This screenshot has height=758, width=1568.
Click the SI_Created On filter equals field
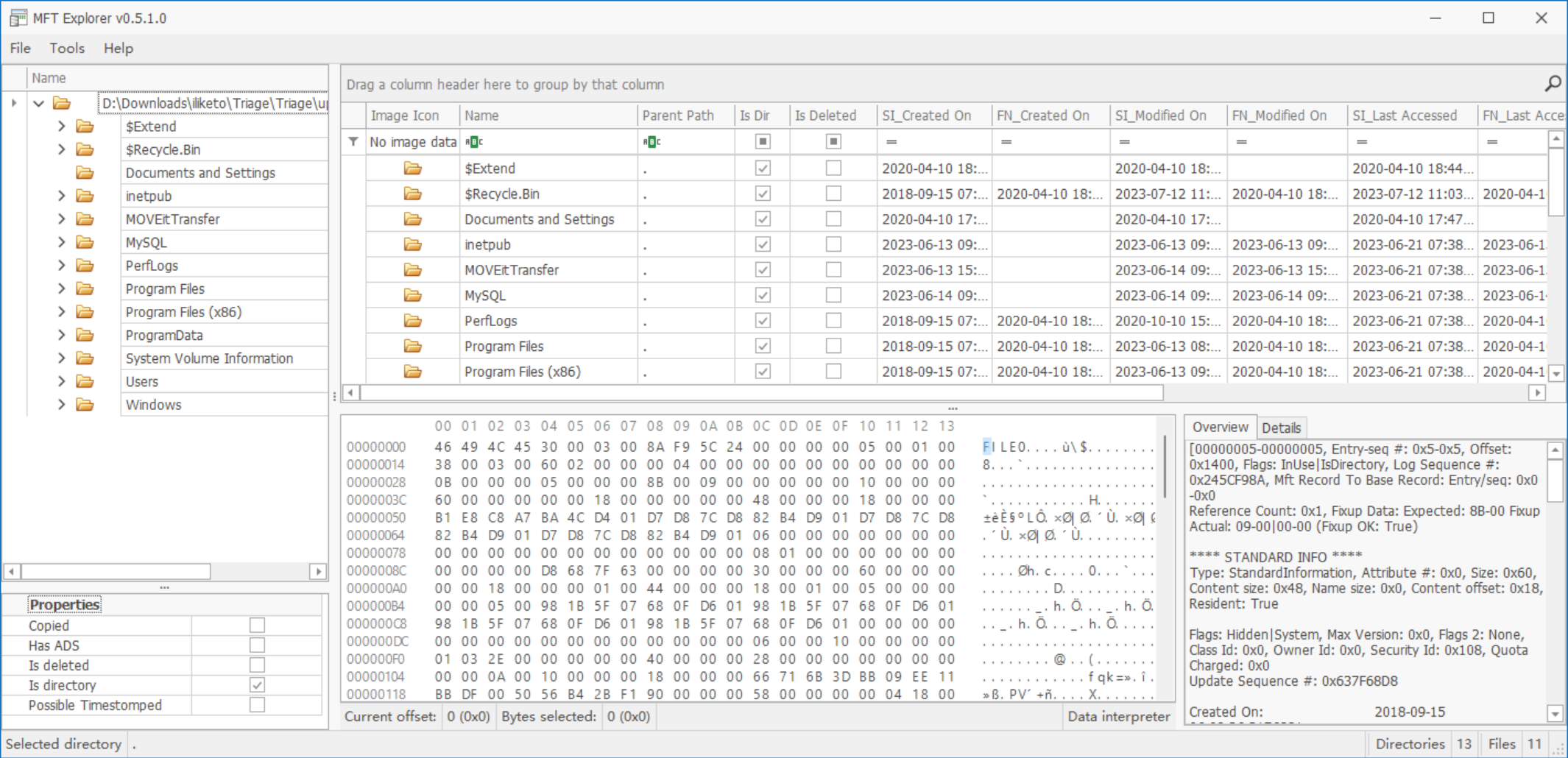click(x=933, y=141)
